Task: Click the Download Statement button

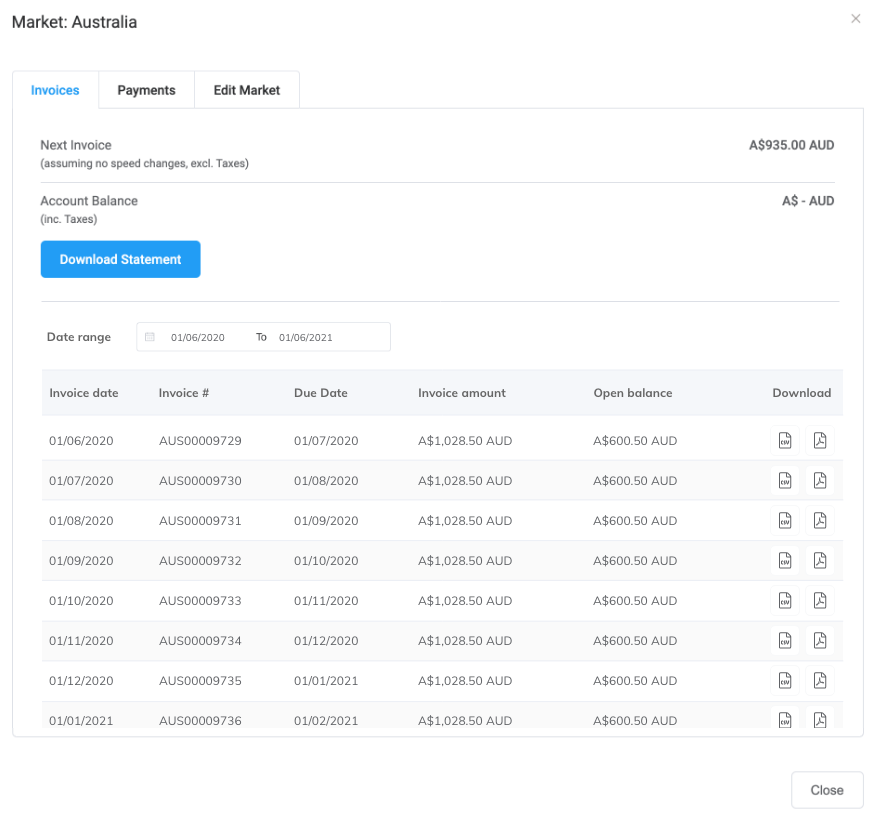Action: point(120,259)
